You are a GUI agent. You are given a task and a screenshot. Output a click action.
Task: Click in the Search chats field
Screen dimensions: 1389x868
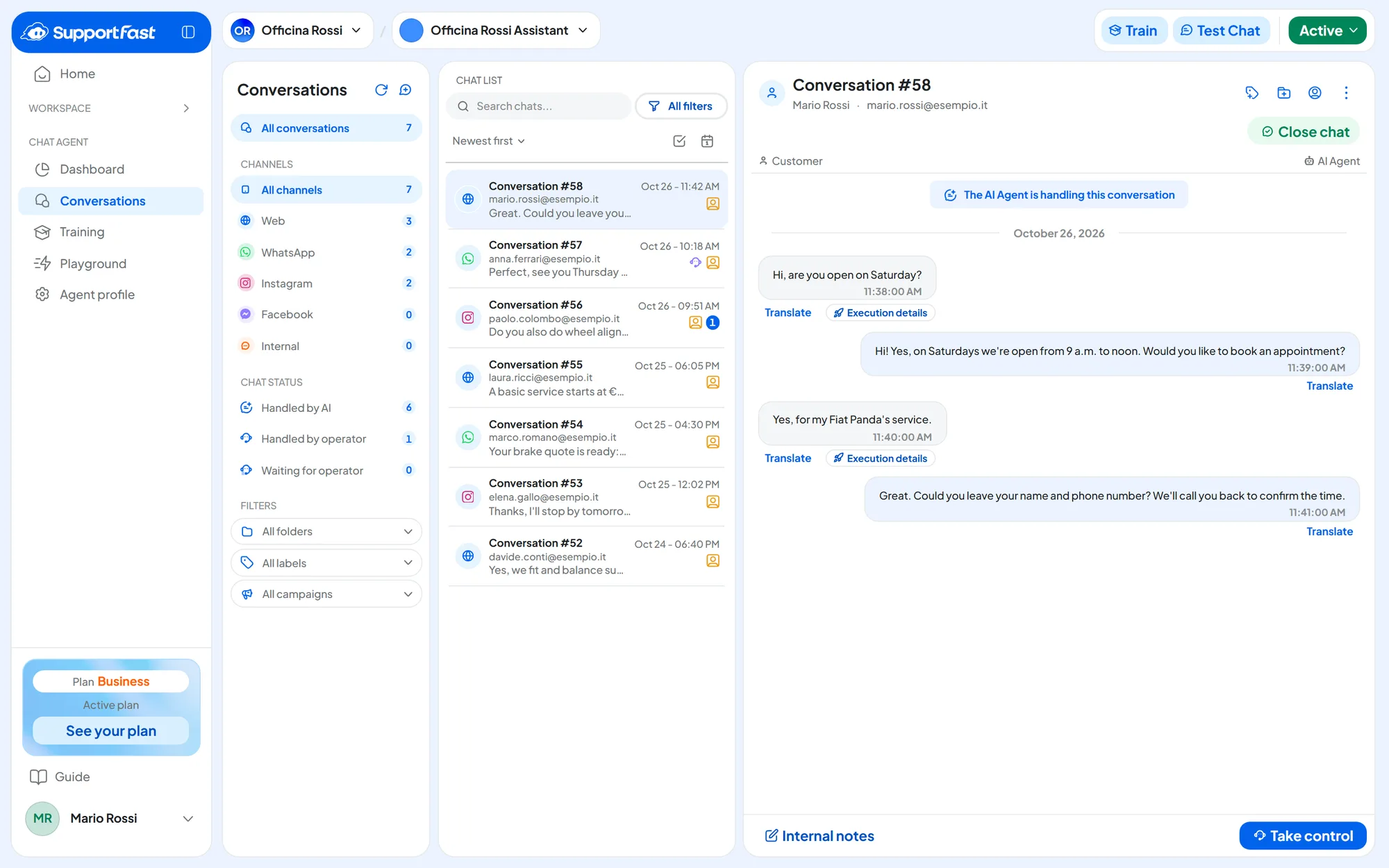click(x=539, y=106)
